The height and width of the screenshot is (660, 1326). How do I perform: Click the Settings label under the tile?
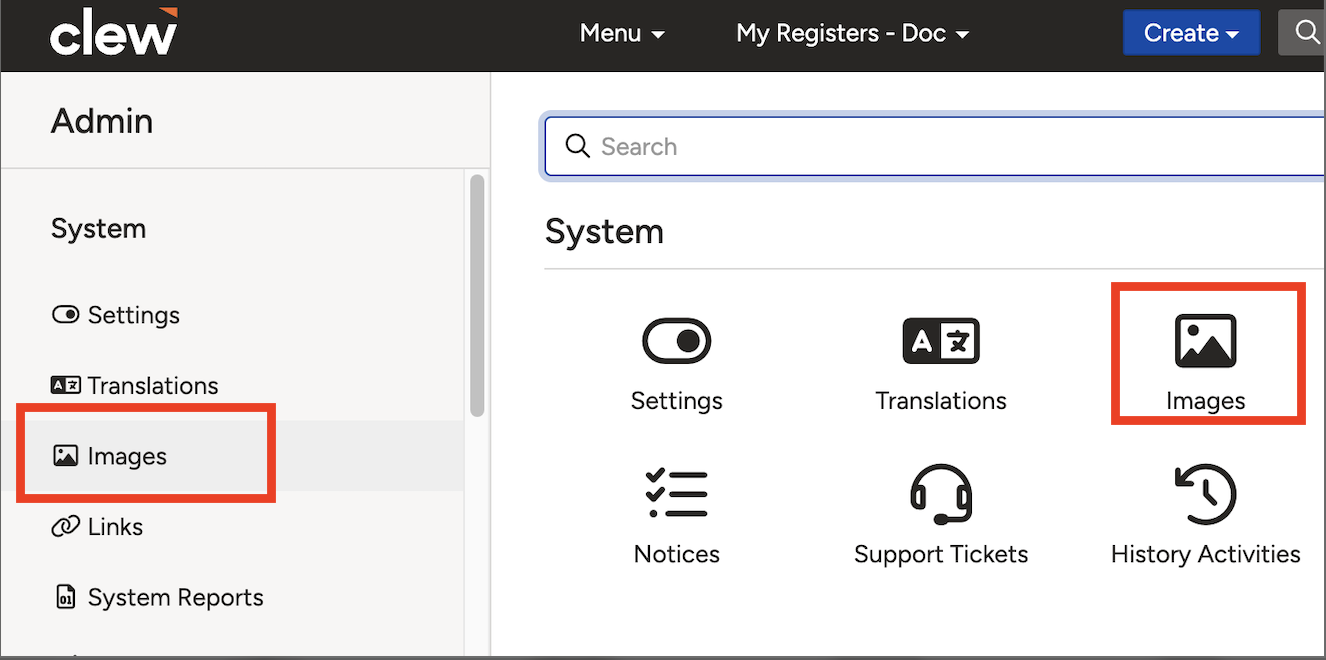(x=676, y=401)
